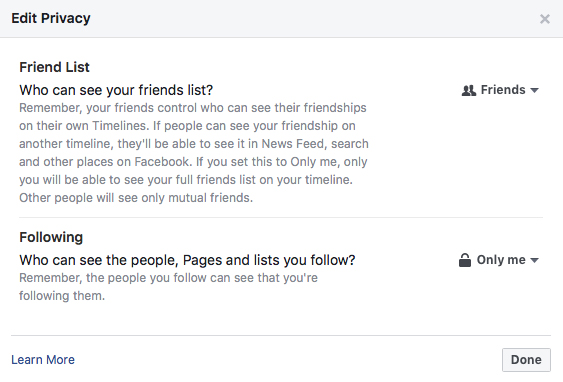This screenshot has height=382, width=563.
Task: Click the 'Friends' label in the selector
Action: [x=503, y=90]
